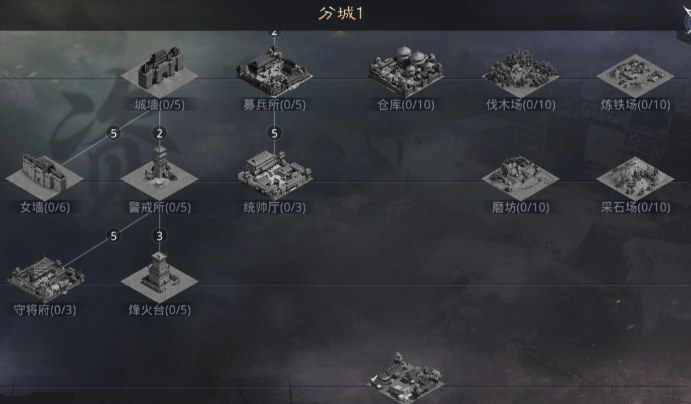Choose the 伐木场 lumber yard icon
Screen dimensions: 691x404
(x=520, y=73)
